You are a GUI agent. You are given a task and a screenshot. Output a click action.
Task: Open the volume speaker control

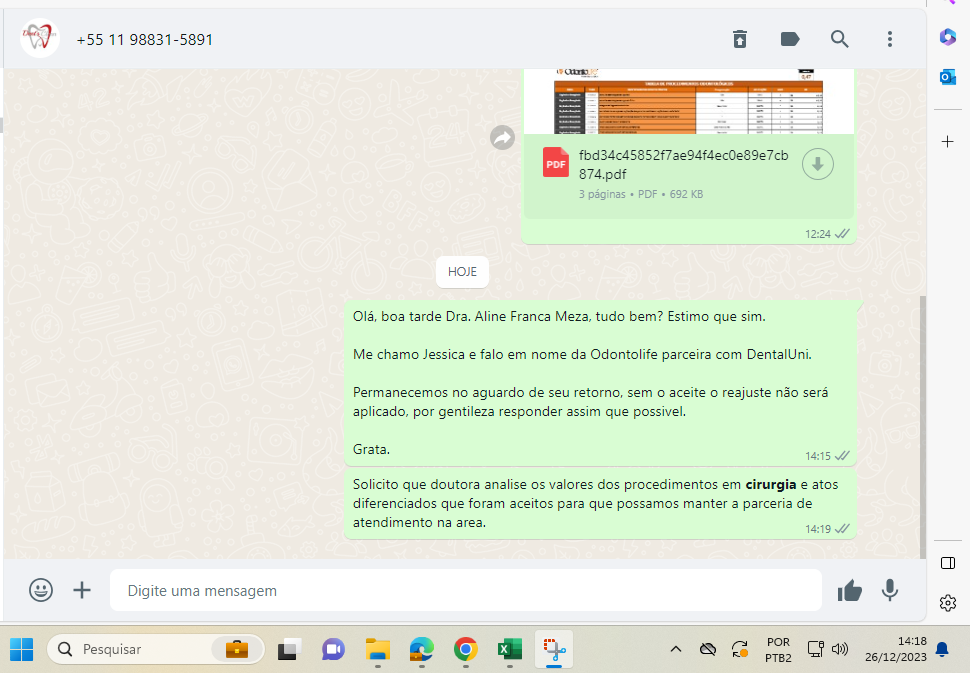[x=840, y=649]
